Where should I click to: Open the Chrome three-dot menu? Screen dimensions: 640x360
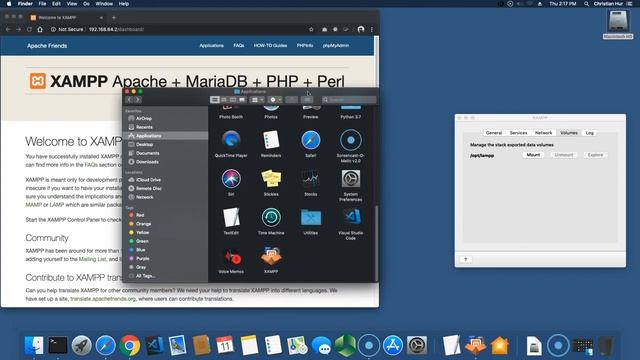pyautogui.click(x=371, y=29)
